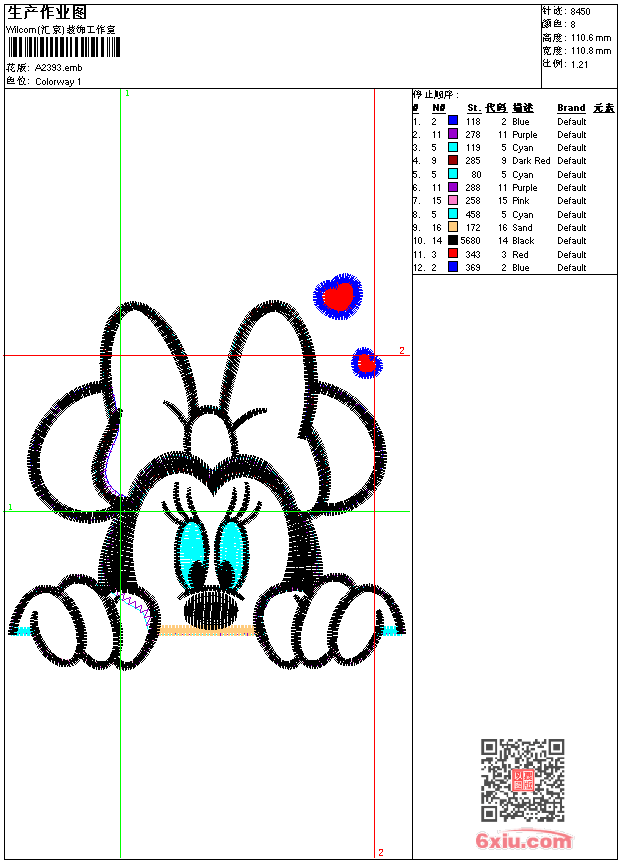Click "Default" brand in the Black row

(572, 241)
